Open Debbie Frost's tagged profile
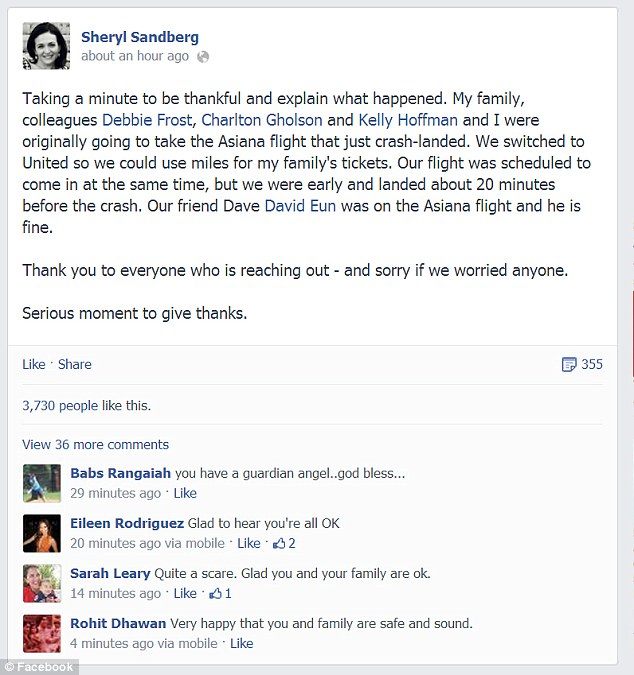Screen dimensions: 634x675 pos(147,120)
